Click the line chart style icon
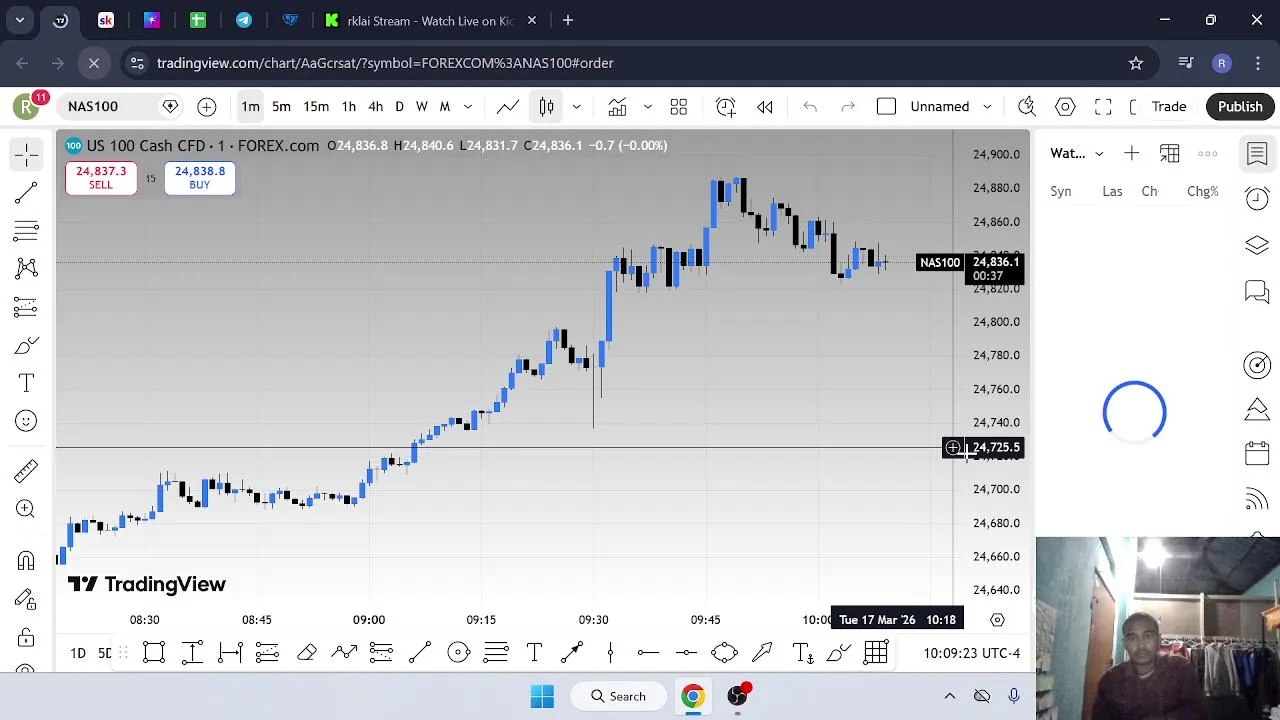 (x=508, y=106)
